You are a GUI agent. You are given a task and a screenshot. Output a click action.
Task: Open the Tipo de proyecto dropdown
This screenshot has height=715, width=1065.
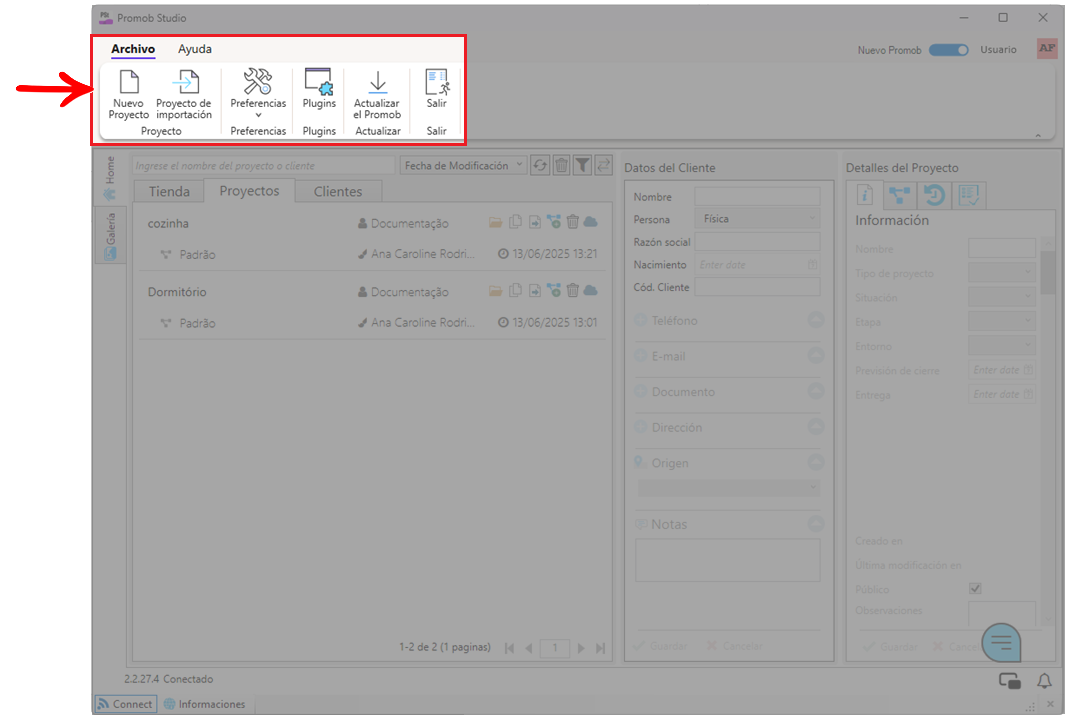pyautogui.click(x=1002, y=273)
